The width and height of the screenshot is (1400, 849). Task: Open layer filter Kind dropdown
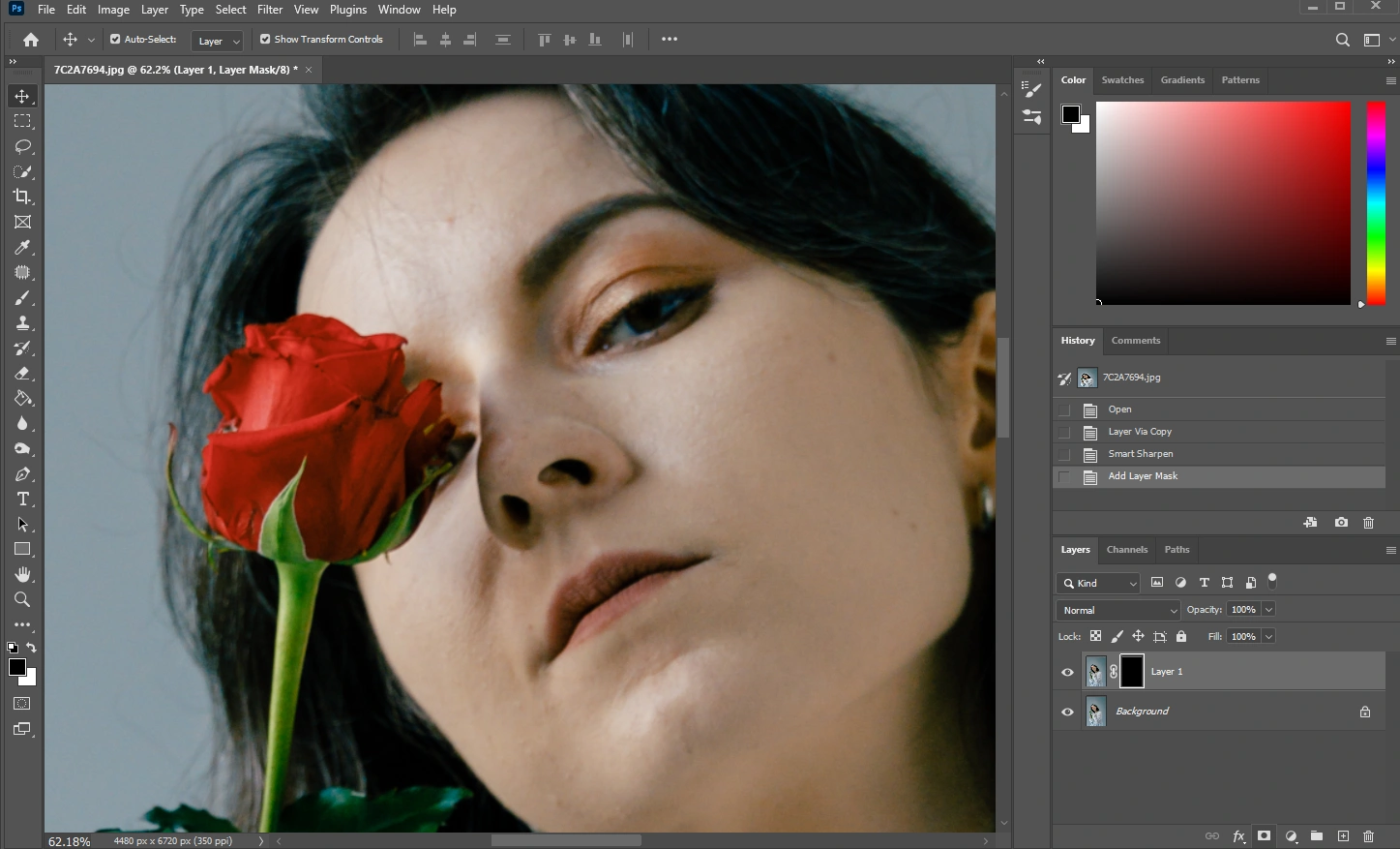tap(1098, 583)
